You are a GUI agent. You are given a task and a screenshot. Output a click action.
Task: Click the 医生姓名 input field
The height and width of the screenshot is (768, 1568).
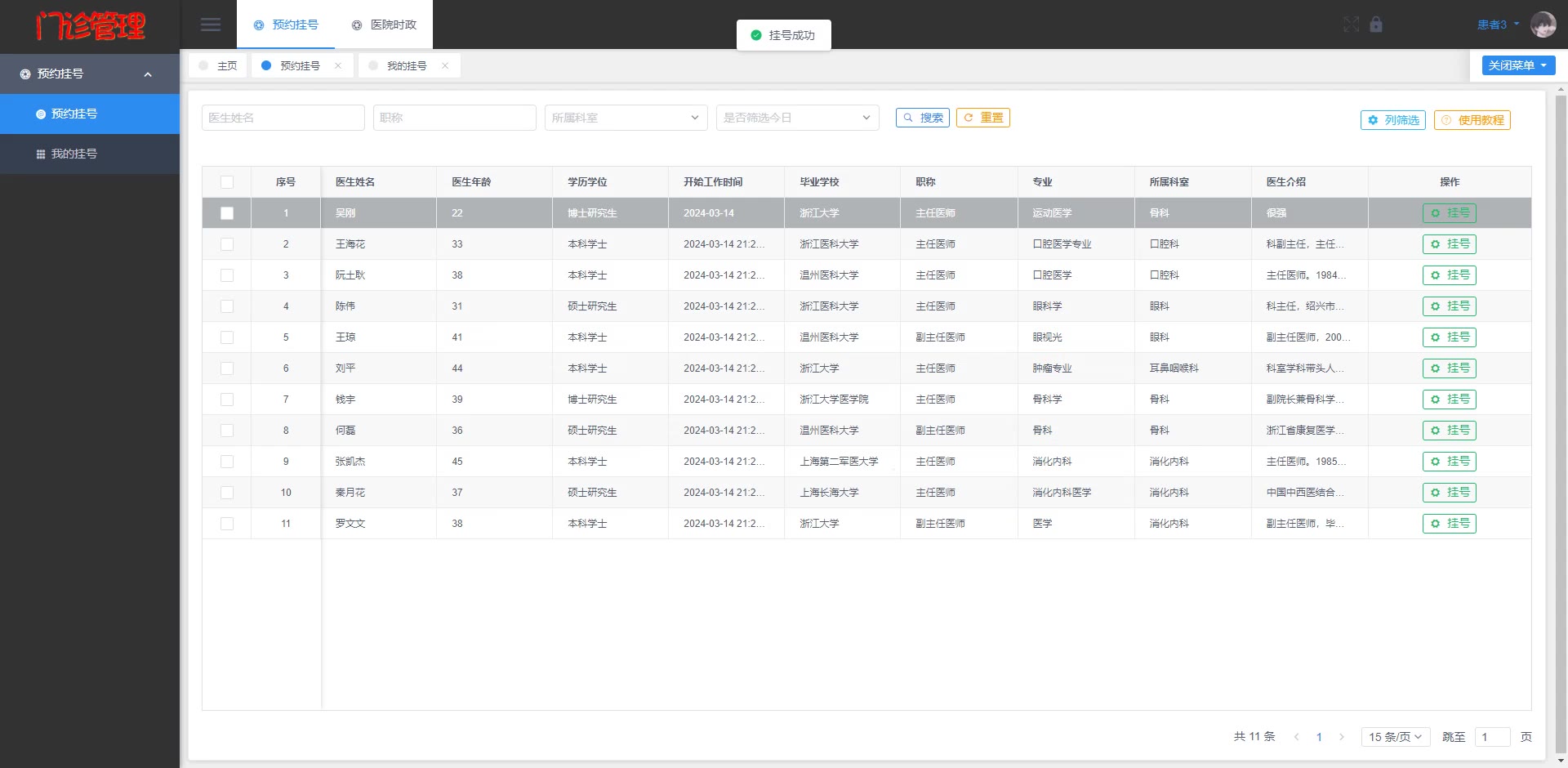pos(283,118)
